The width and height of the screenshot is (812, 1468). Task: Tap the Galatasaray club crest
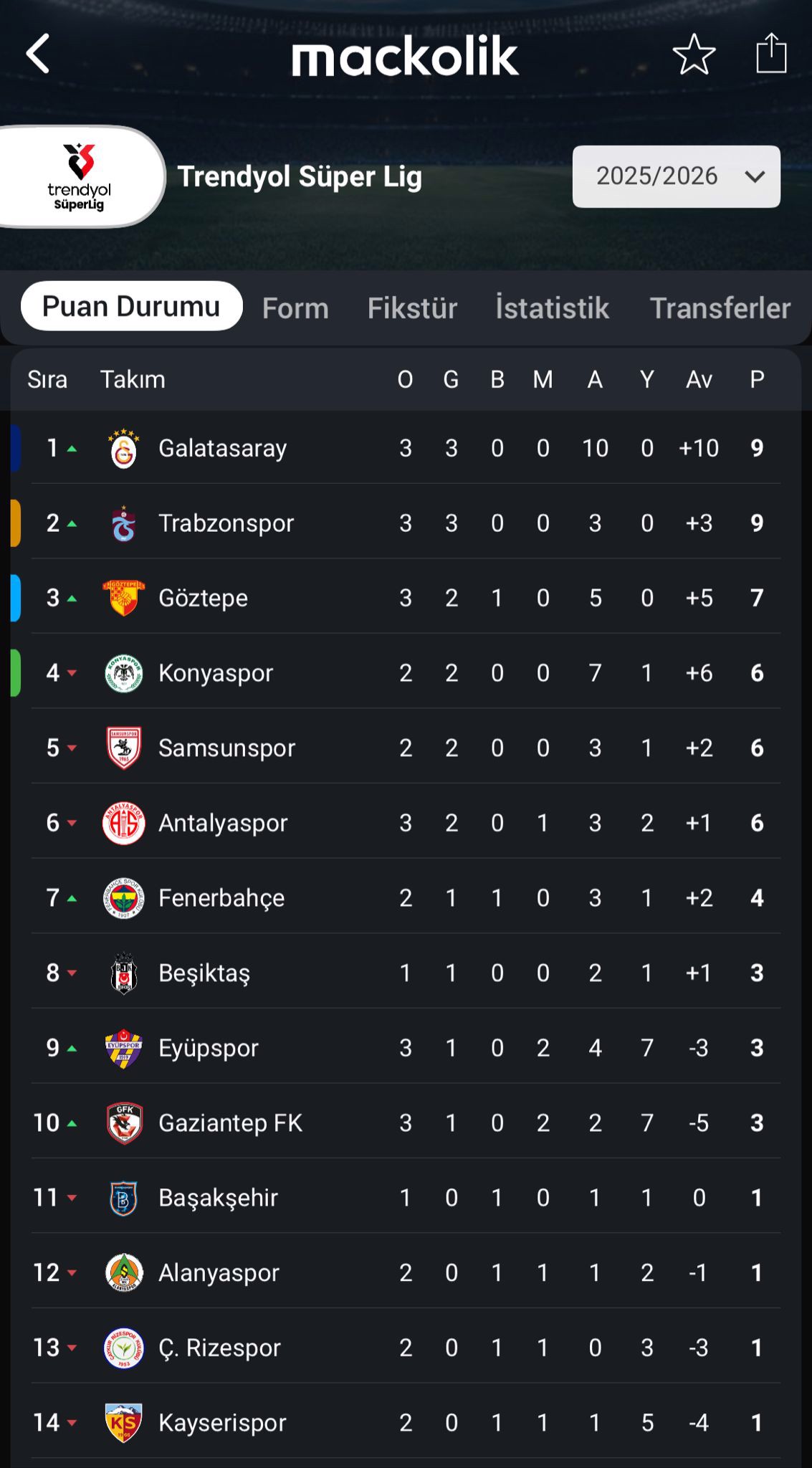(x=124, y=449)
